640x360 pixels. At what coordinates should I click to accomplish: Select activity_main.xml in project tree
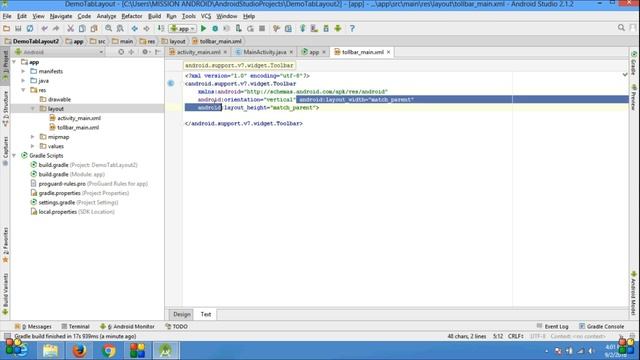79,118
